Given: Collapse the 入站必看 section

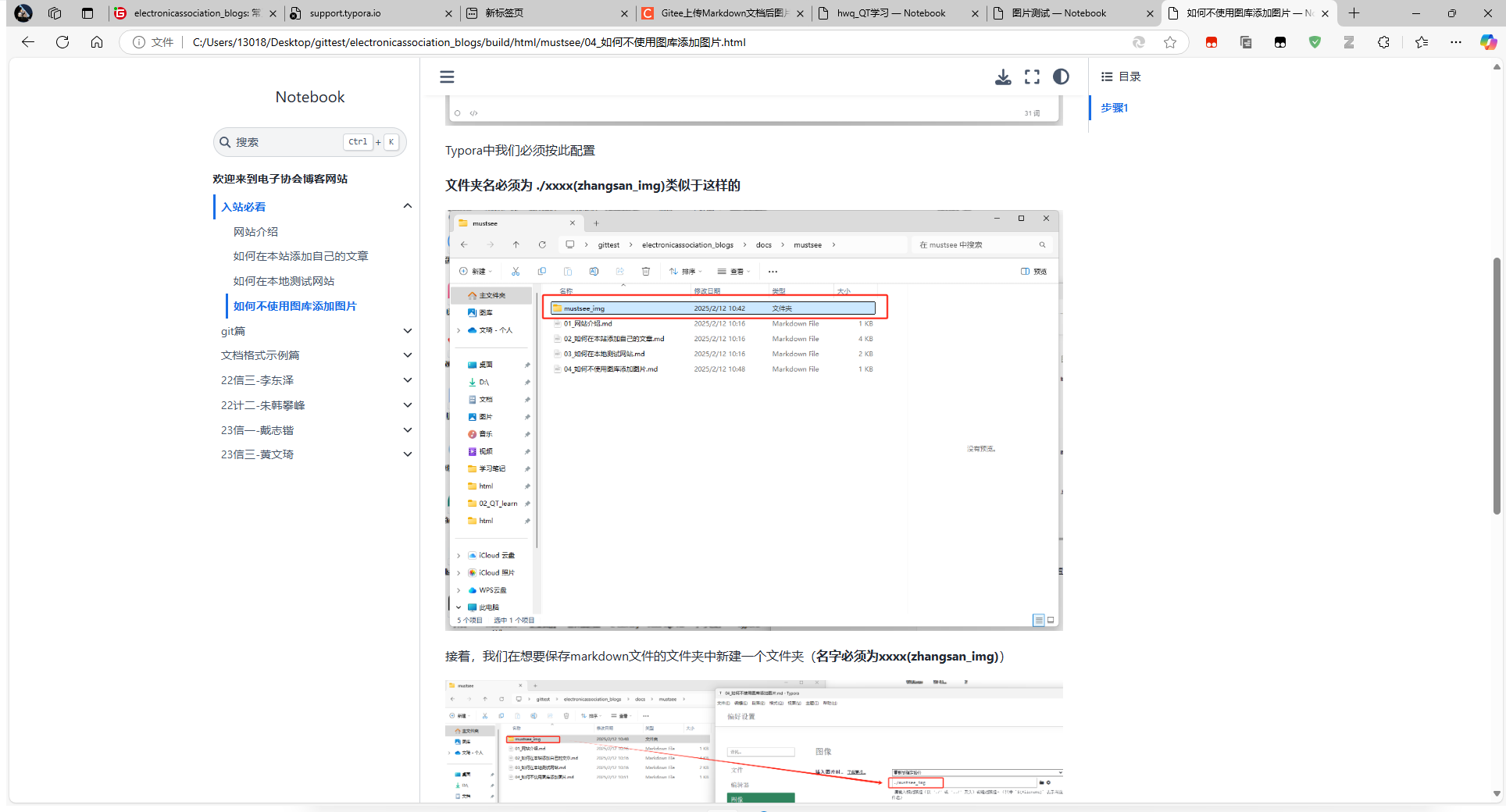Looking at the screenshot, I should click(407, 206).
